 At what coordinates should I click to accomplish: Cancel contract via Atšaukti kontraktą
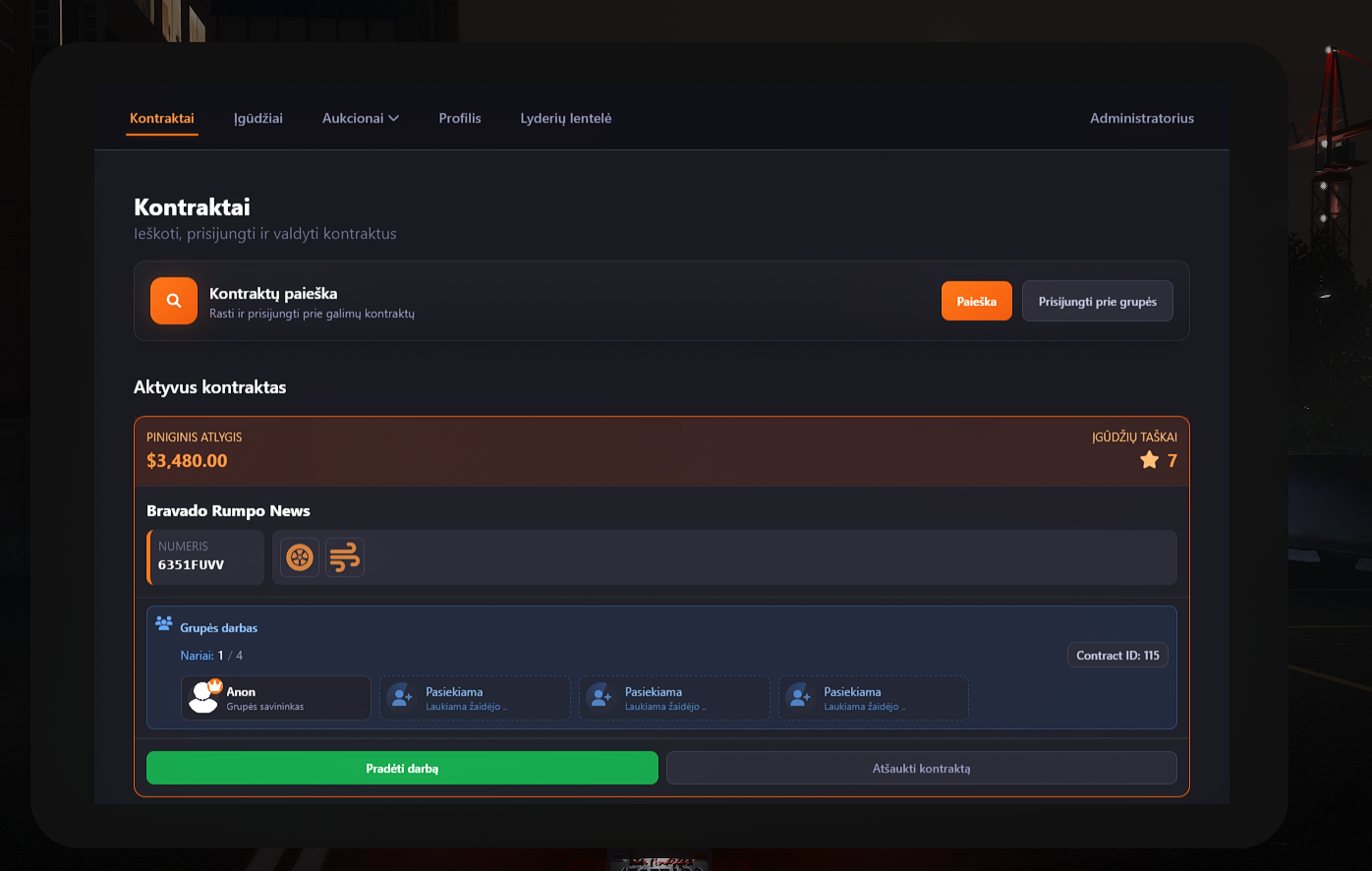[921, 768]
